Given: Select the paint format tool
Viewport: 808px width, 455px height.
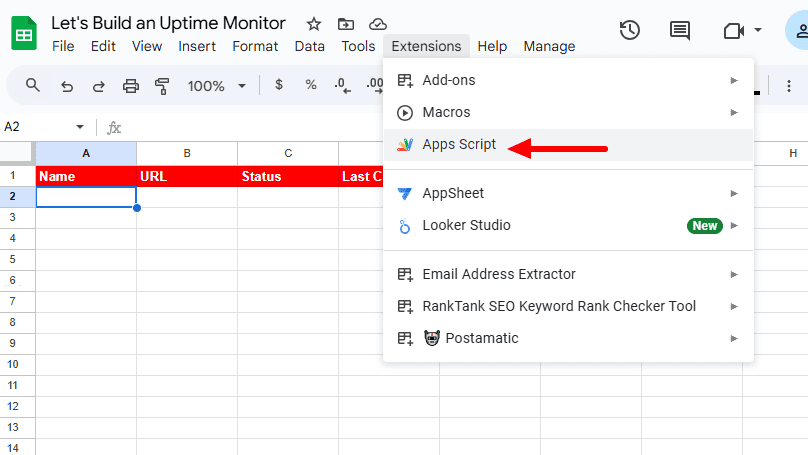Looking at the screenshot, I should pos(162,86).
